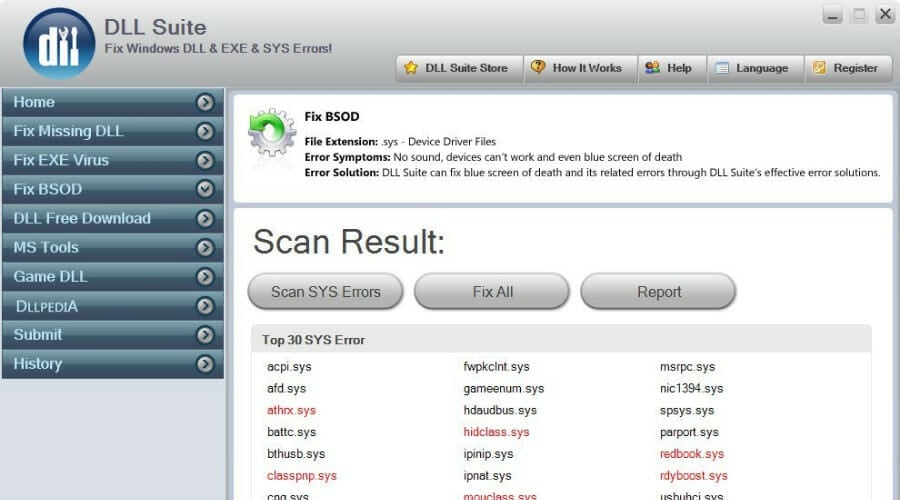Open Submit section
900x500 pixels.
[x=113, y=335]
